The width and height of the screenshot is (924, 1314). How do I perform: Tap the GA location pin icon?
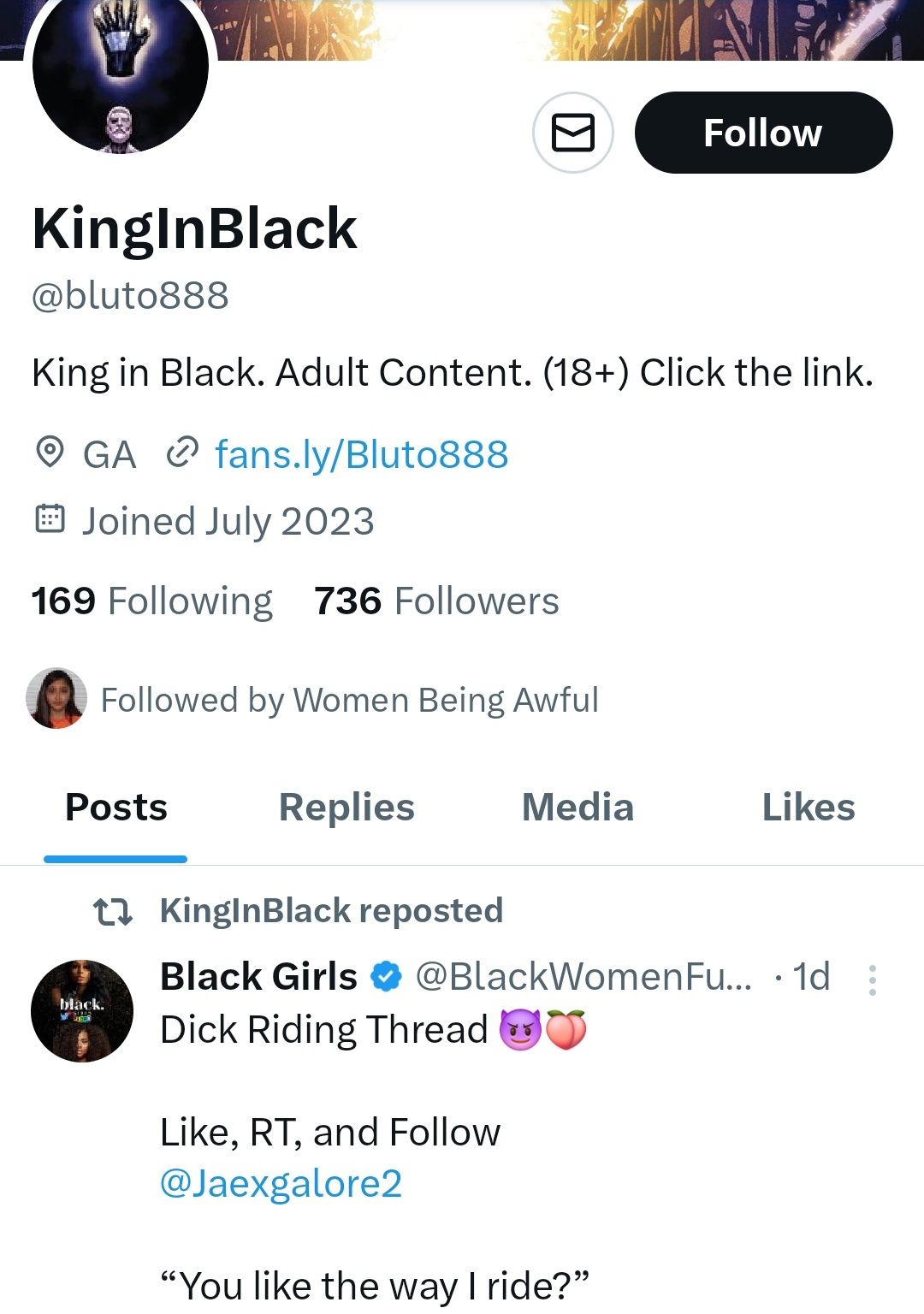pyautogui.click(x=50, y=452)
